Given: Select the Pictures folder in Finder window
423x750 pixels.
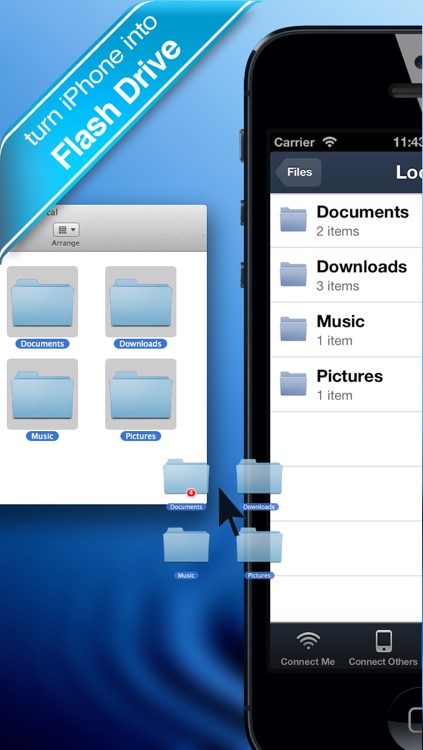Looking at the screenshot, I should point(141,394).
